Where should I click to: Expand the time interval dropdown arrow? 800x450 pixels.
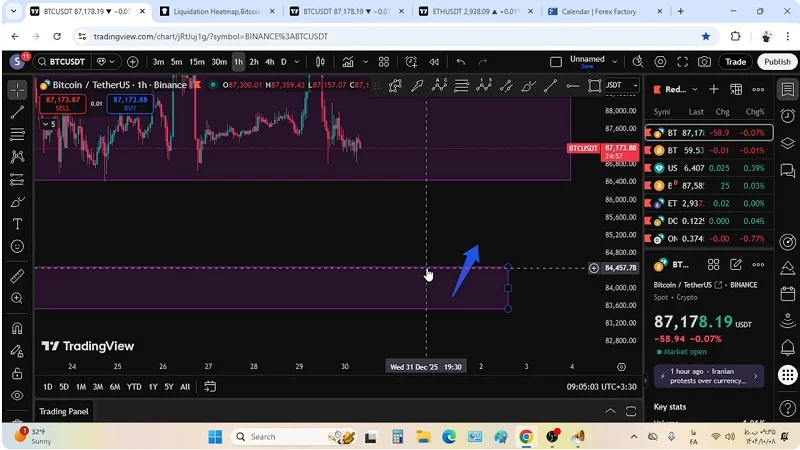pyautogui.click(x=297, y=62)
